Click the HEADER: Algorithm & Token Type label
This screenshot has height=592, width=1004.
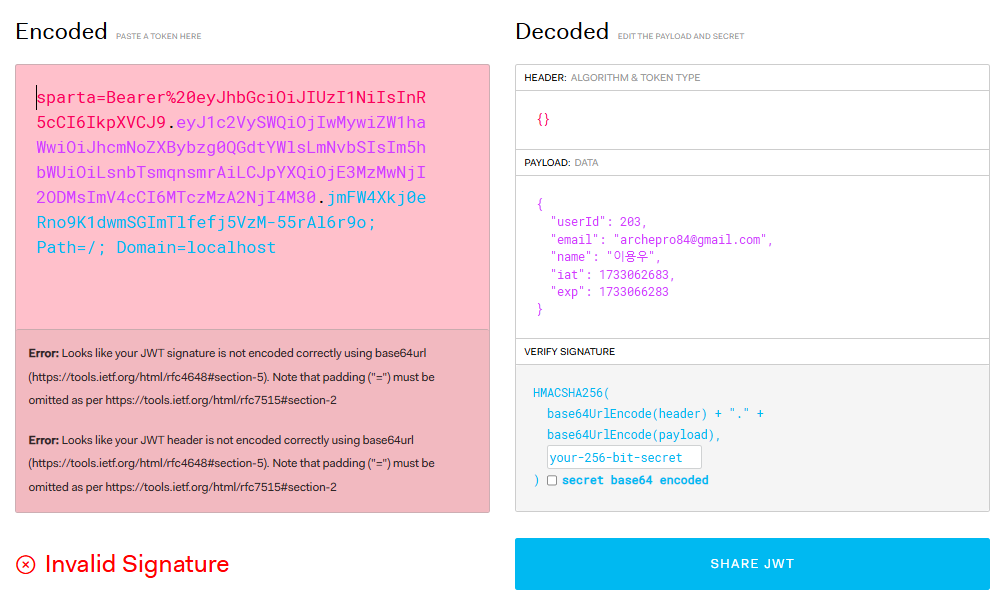(612, 77)
